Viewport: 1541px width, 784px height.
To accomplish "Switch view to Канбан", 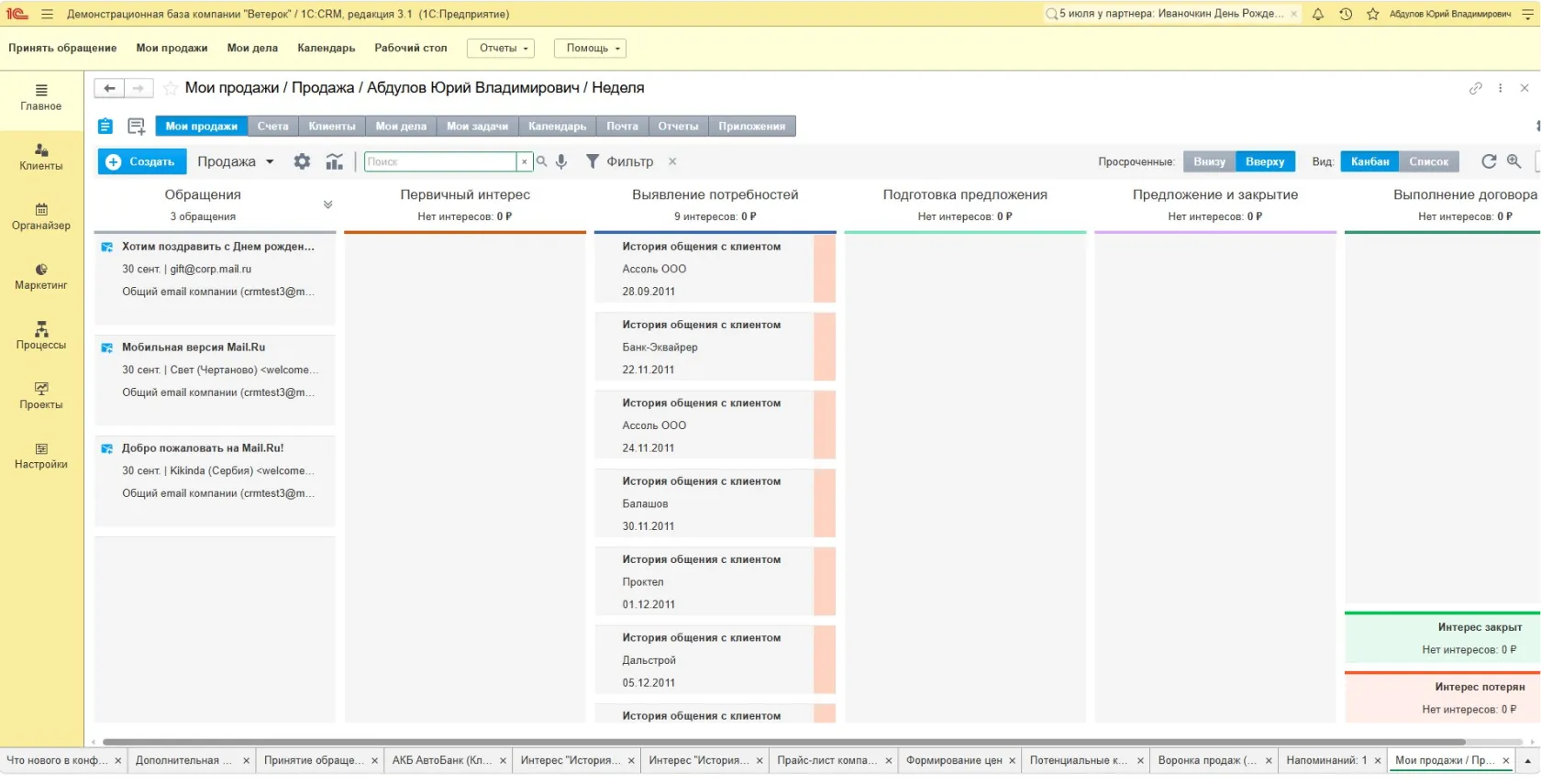I will 1369,161.
